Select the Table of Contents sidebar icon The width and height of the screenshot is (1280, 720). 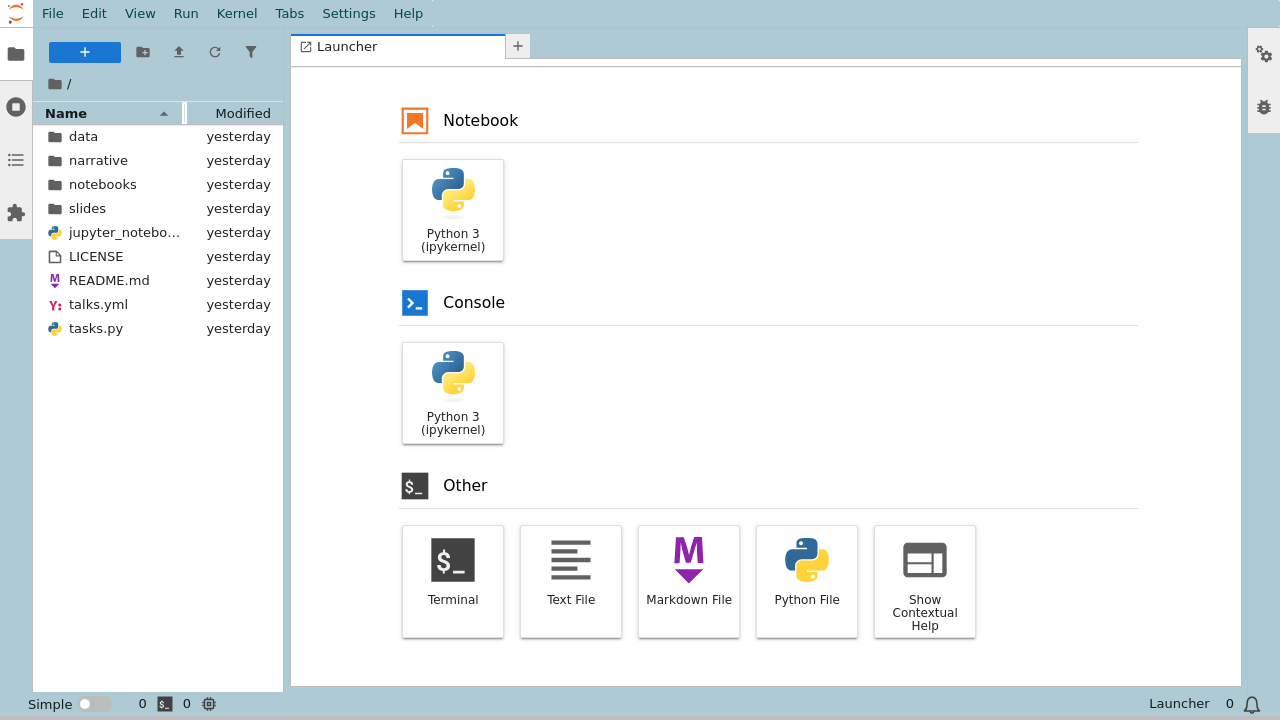(16, 160)
